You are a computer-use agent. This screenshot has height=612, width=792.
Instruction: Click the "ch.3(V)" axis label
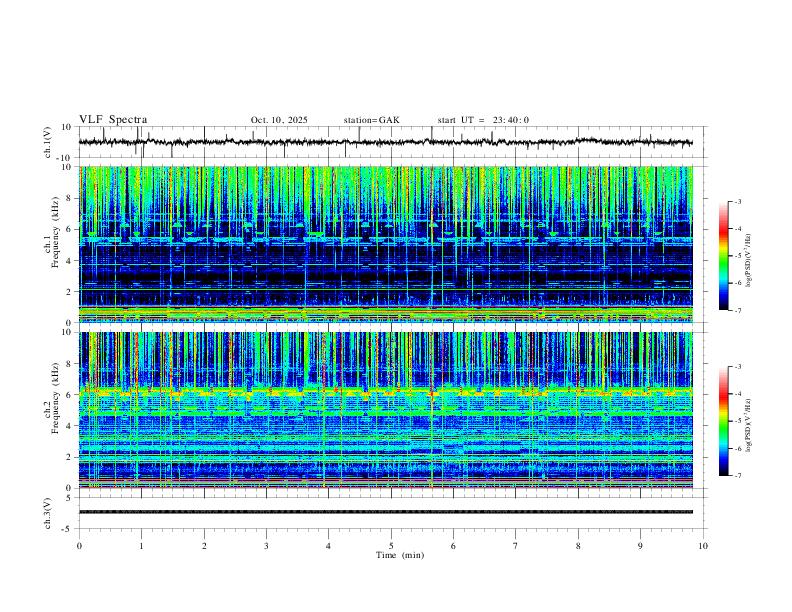click(x=47, y=513)
